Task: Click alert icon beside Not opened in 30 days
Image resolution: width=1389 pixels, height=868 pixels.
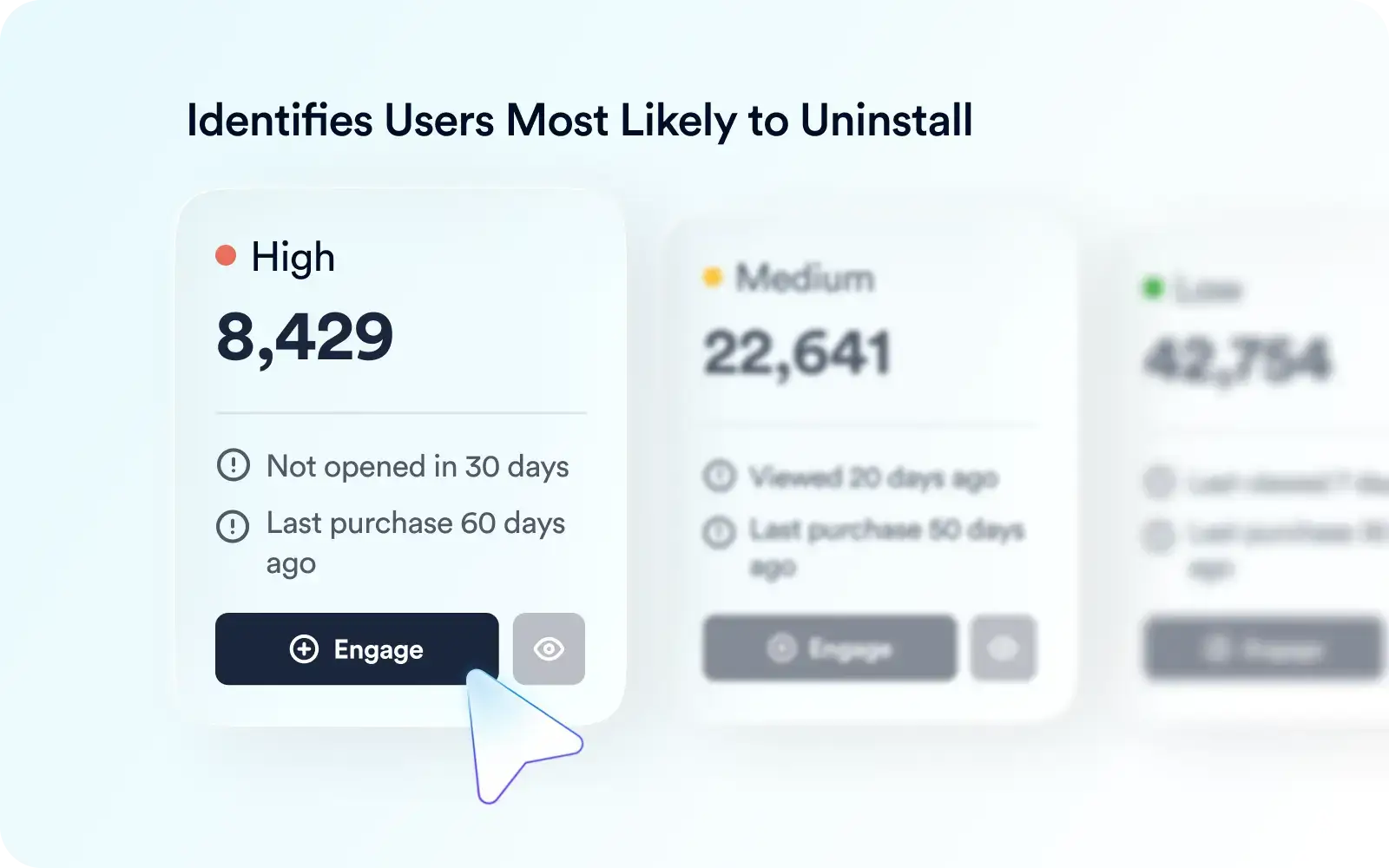Action: click(x=233, y=465)
